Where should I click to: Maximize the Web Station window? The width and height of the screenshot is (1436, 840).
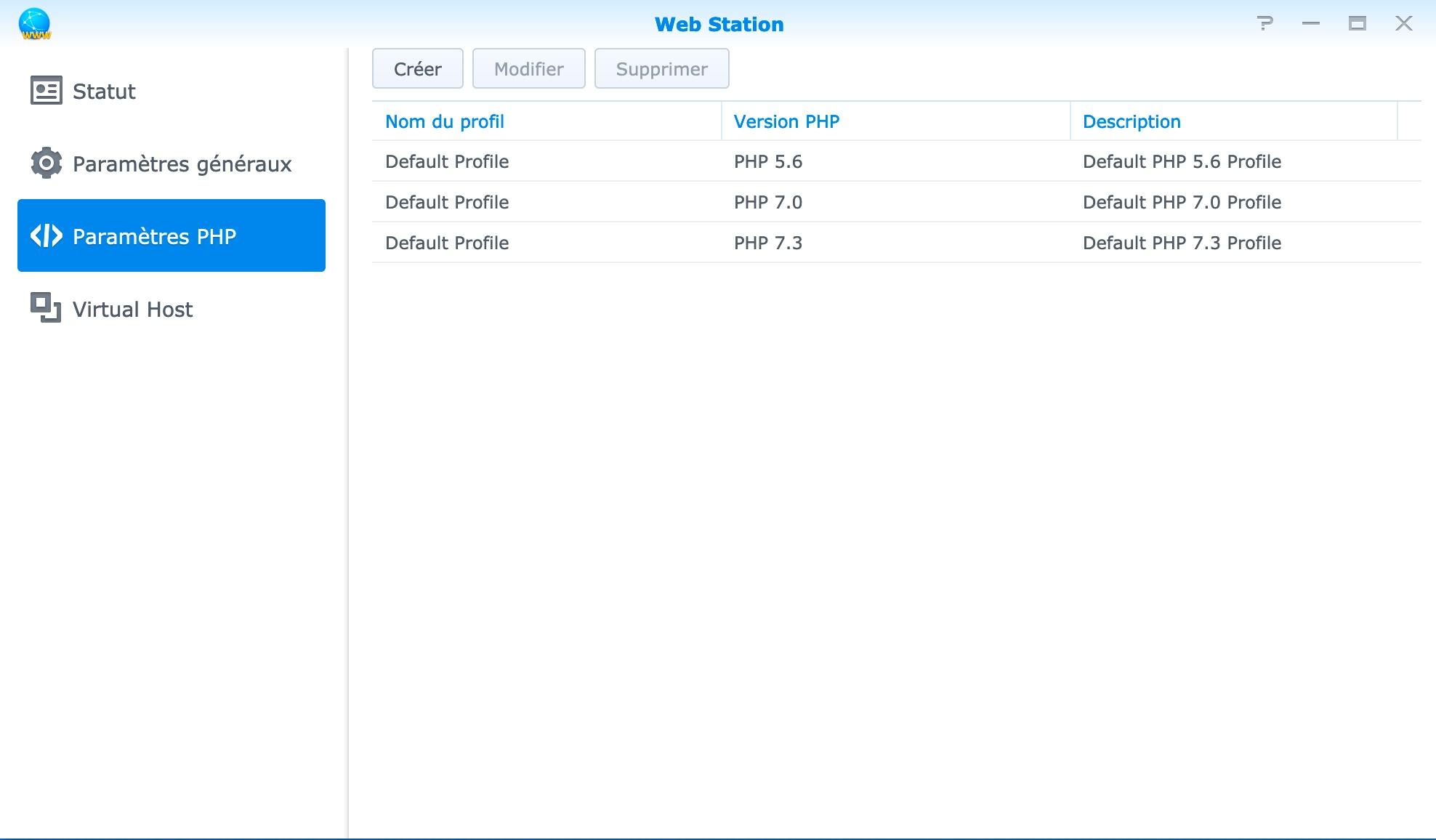1357,23
